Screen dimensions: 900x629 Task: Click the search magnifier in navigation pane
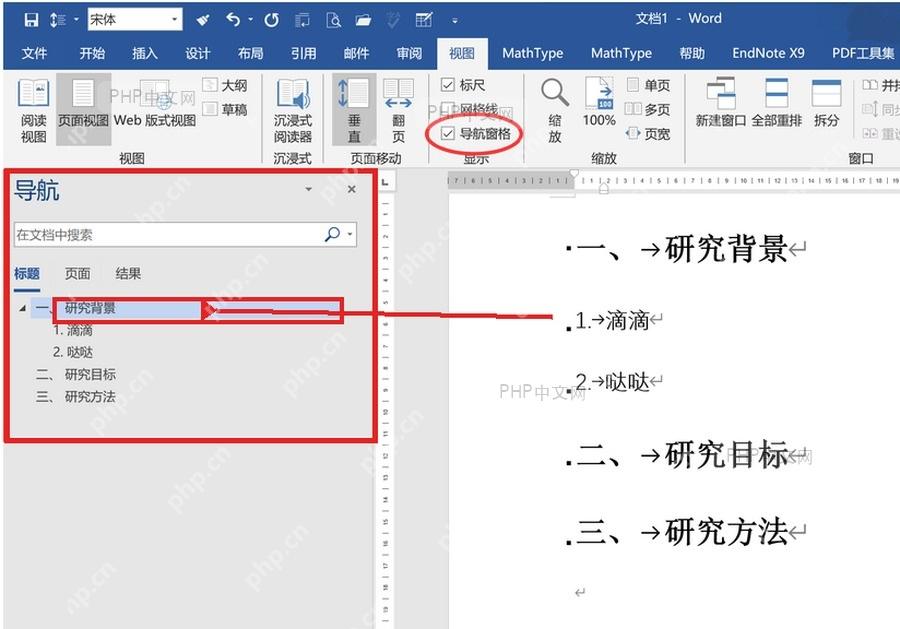click(x=332, y=234)
